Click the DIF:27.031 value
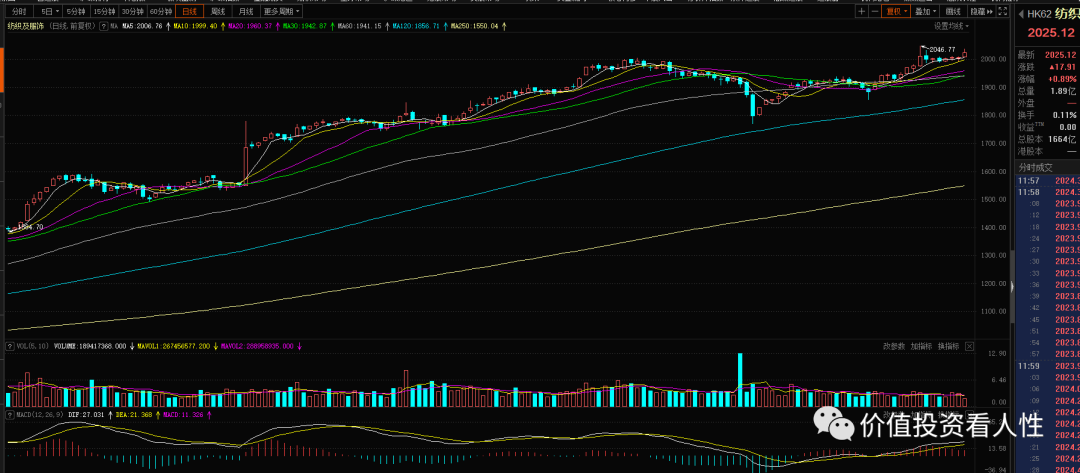 click(86, 414)
